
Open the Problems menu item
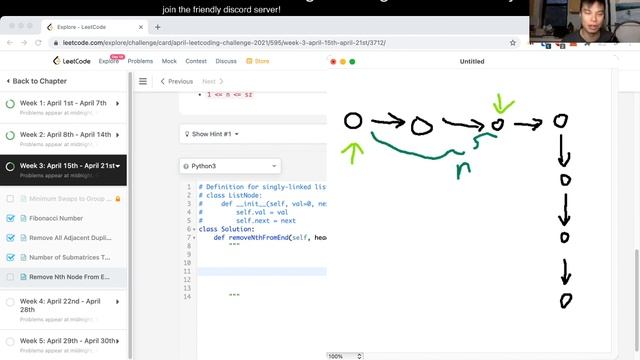[140, 61]
